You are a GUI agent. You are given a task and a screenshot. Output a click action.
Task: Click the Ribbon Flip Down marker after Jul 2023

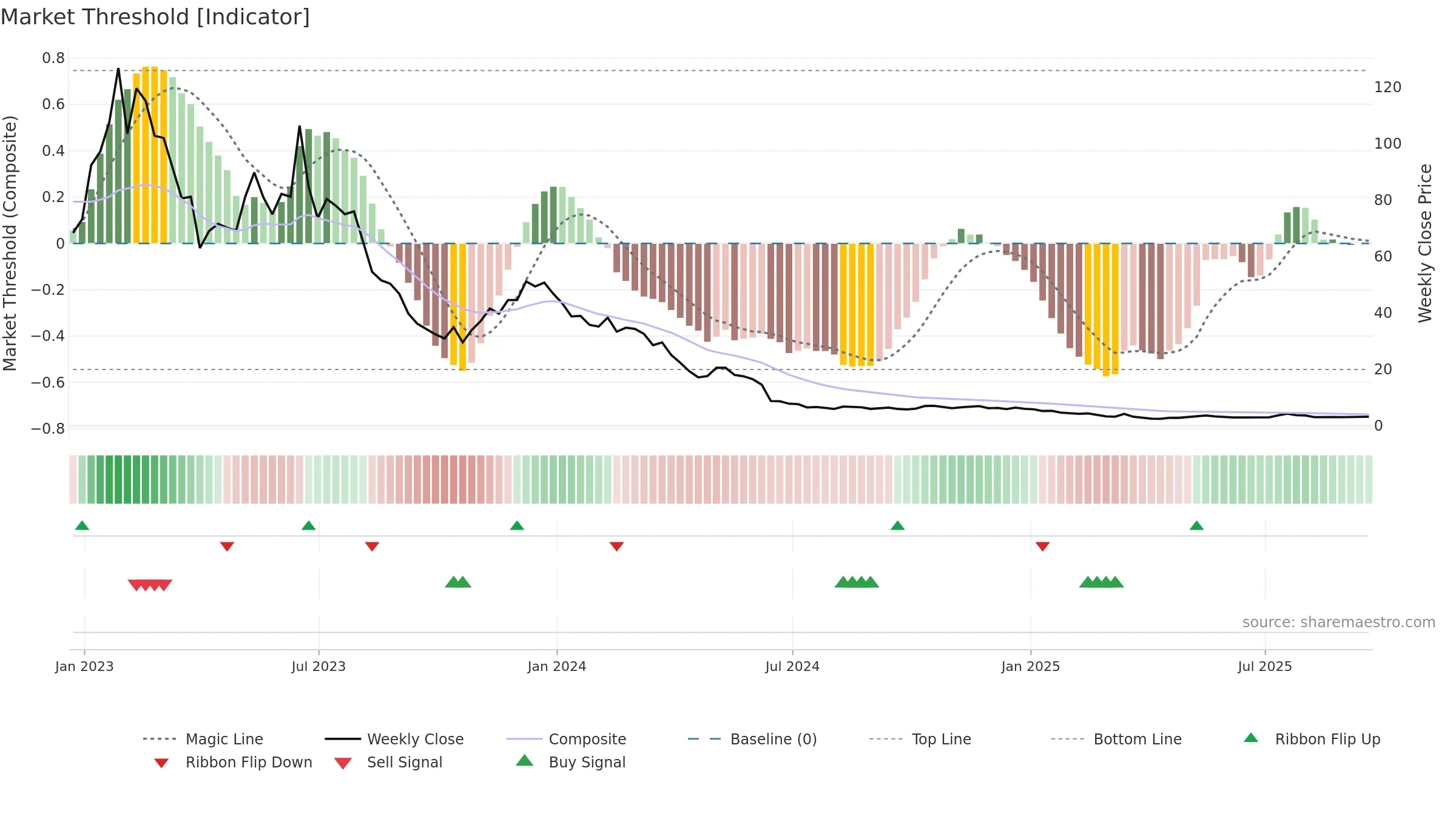(372, 547)
